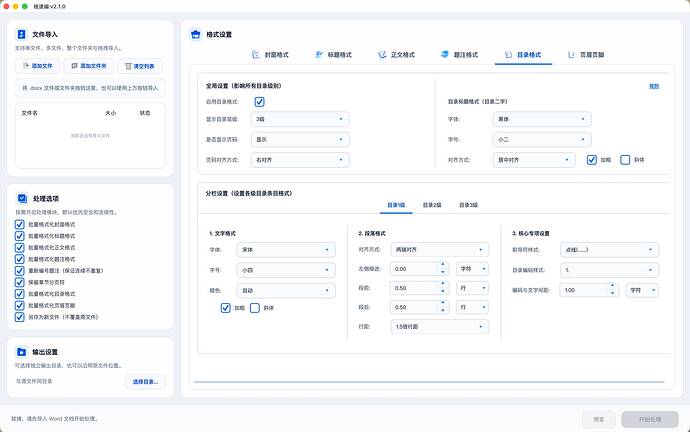
Task: Open the 目录编码样式 dropdown
Action: 609,270
